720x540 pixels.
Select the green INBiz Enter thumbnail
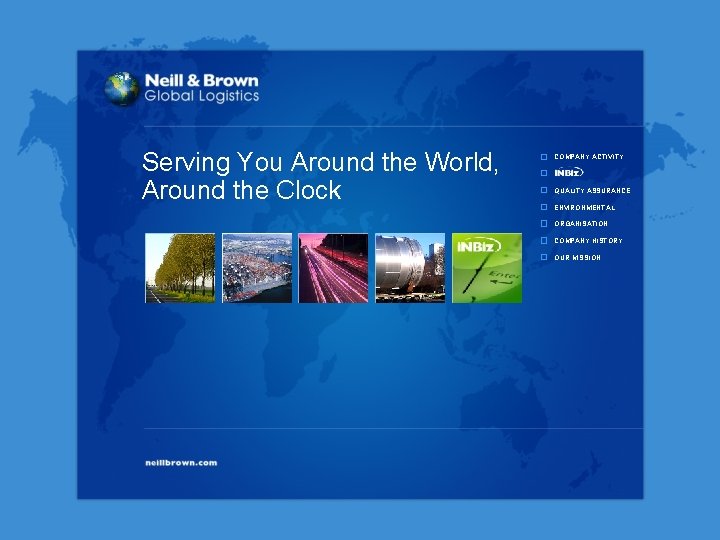click(x=487, y=268)
